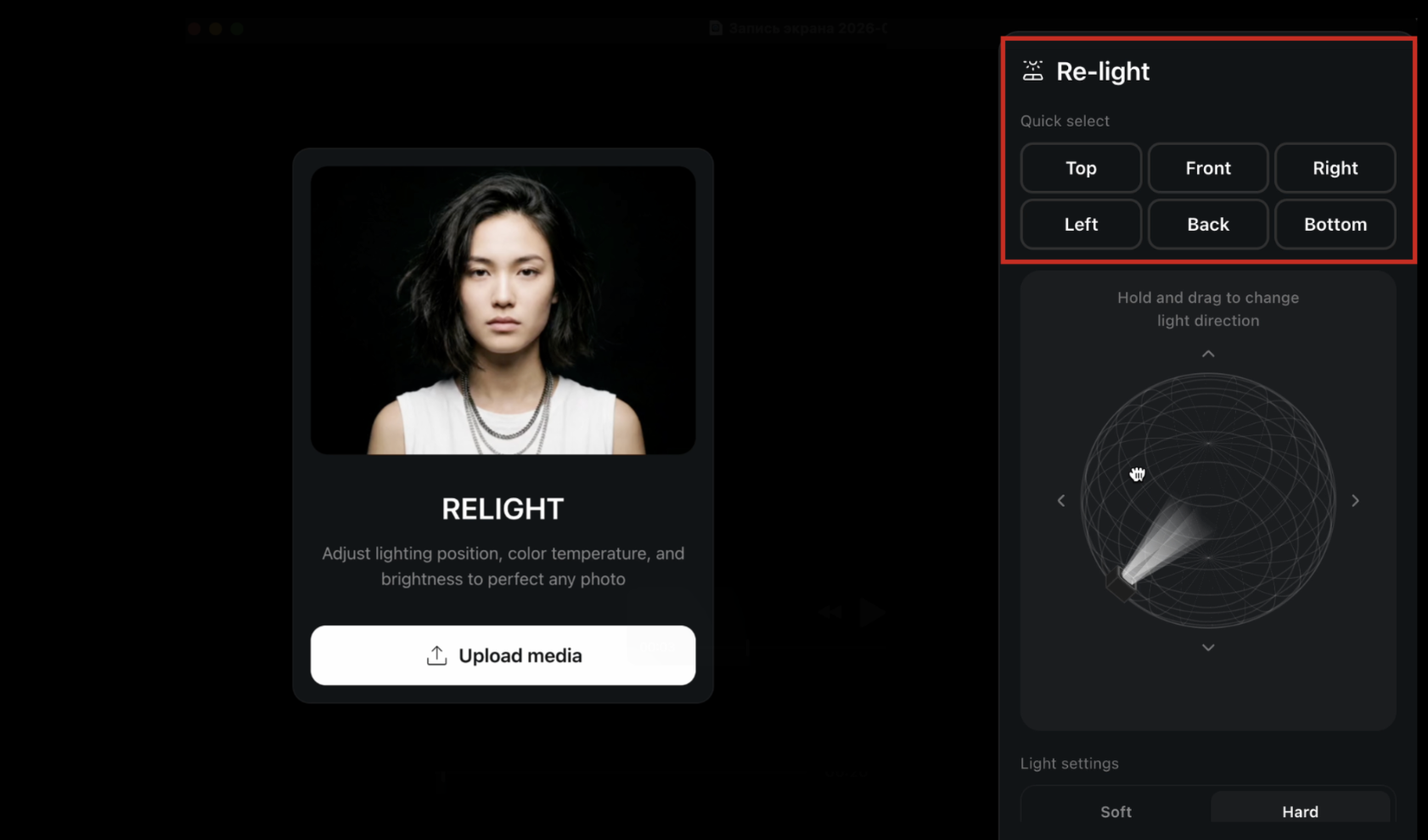Image resolution: width=1428 pixels, height=840 pixels.
Task: Select the Hard light setting
Action: (1299, 811)
